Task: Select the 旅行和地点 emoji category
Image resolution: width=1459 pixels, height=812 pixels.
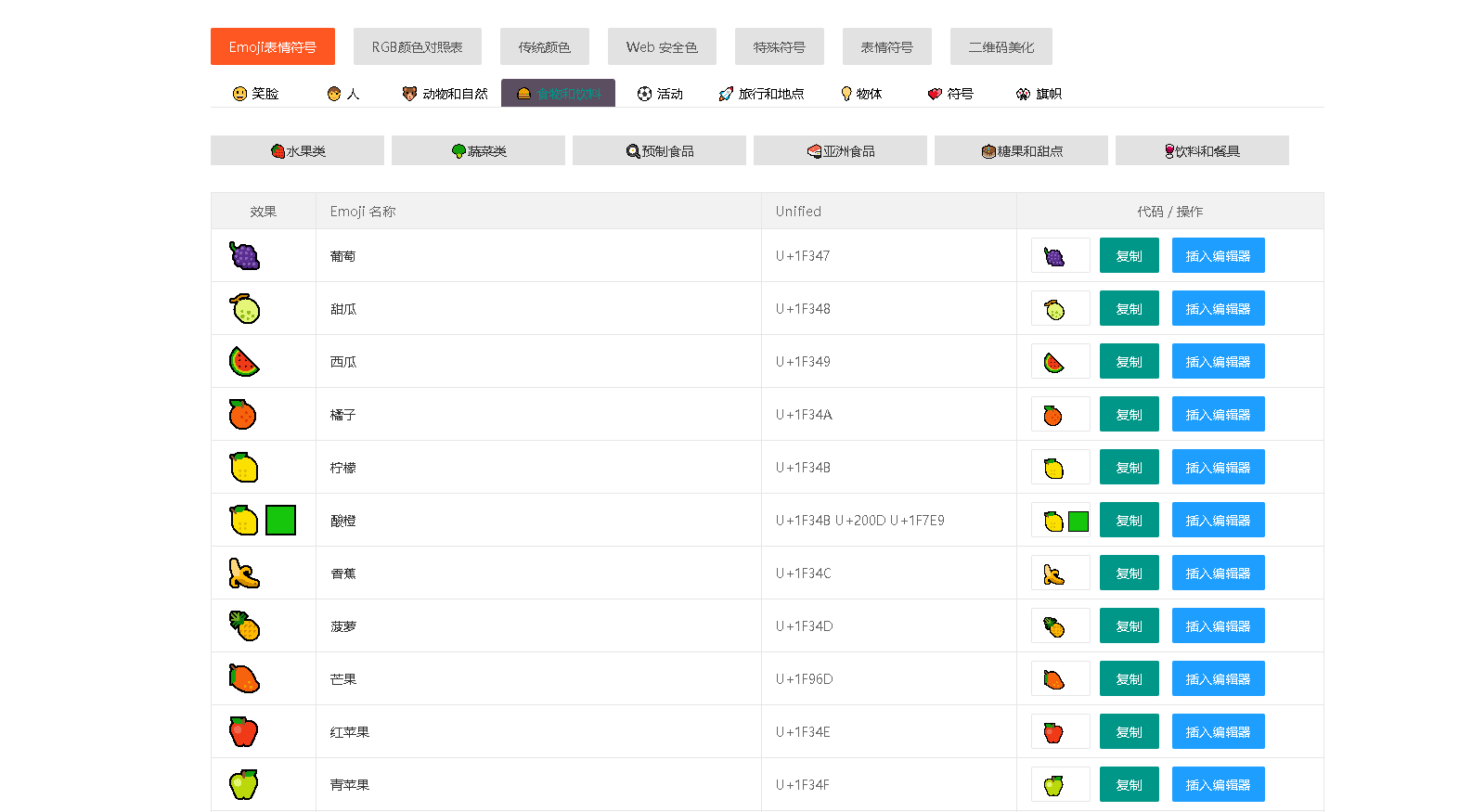Action: 761,94
